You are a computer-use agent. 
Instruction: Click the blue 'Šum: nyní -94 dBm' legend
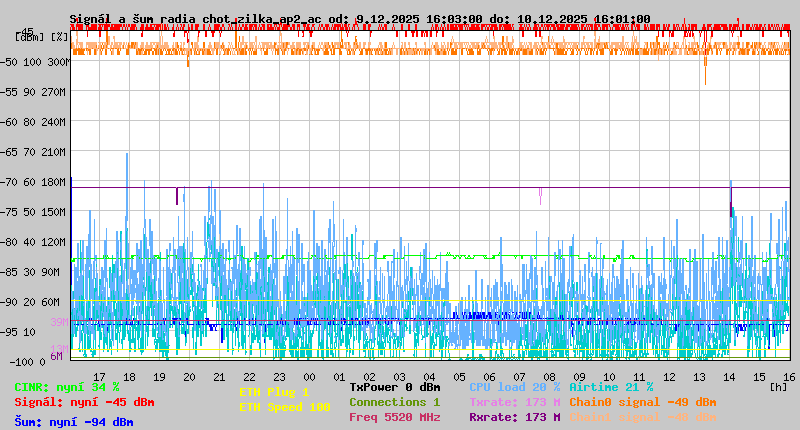tap(74, 422)
